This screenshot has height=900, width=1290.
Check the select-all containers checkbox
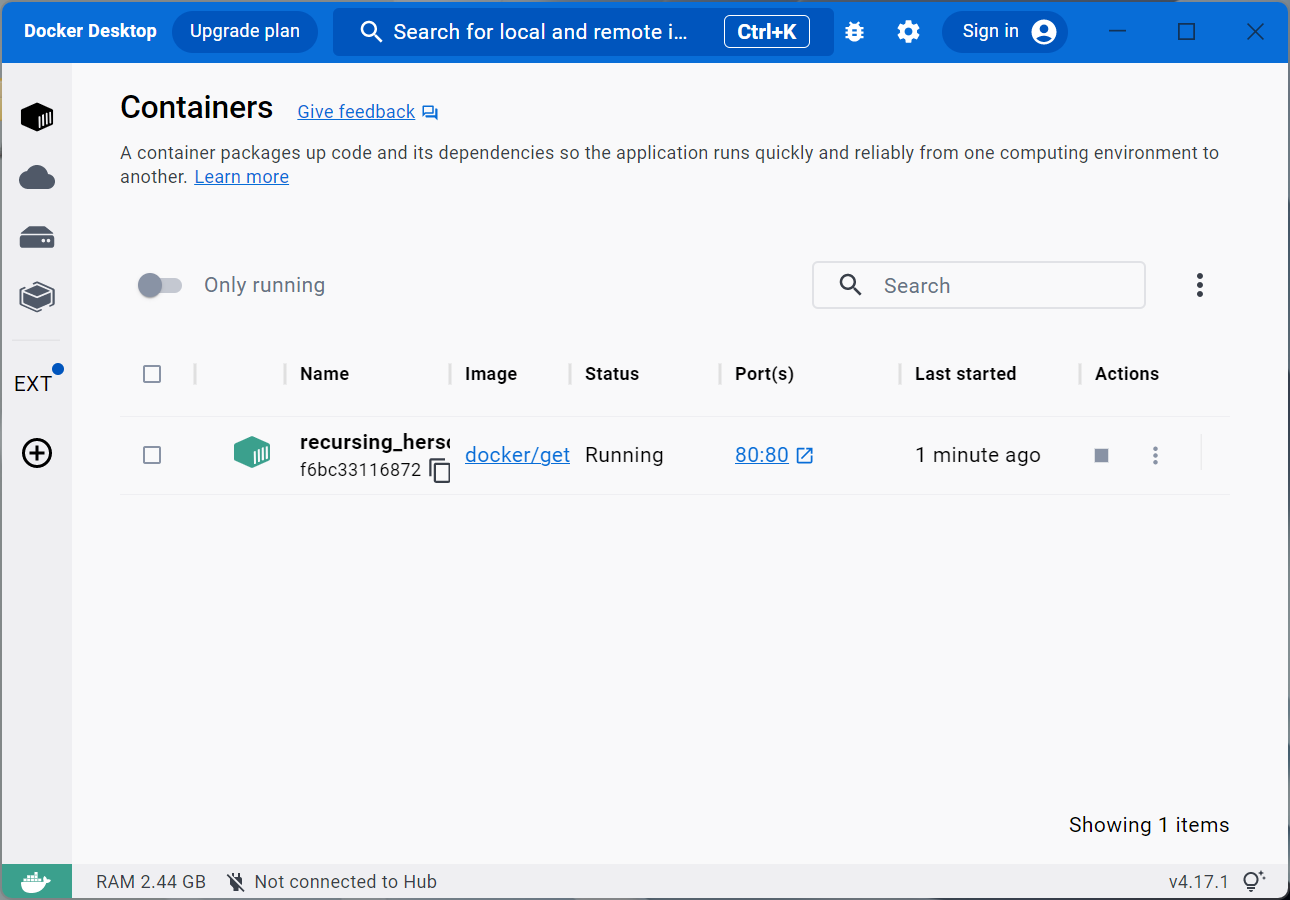click(x=152, y=374)
